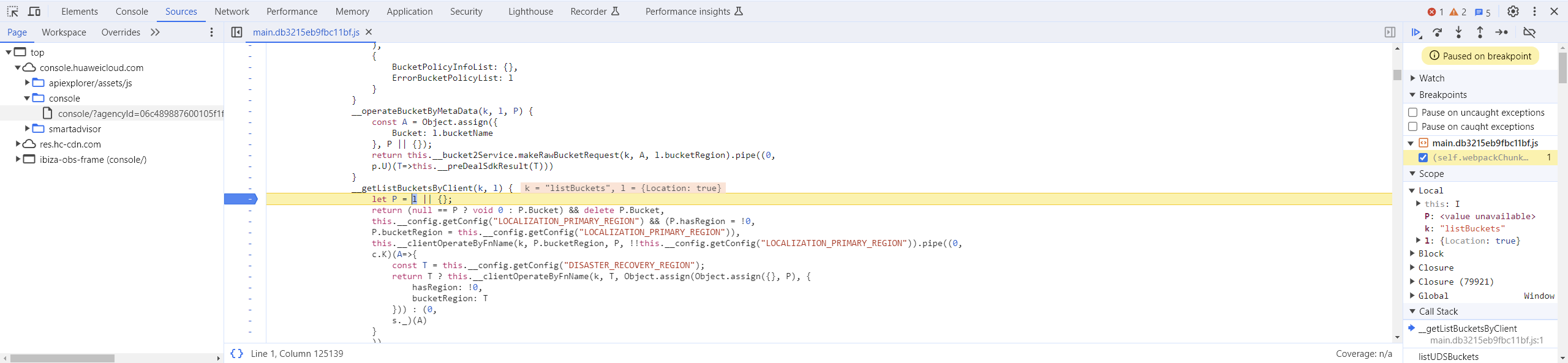This screenshot has height=363, width=1568.
Task: Expand the Watch section
Action: 1413,78
